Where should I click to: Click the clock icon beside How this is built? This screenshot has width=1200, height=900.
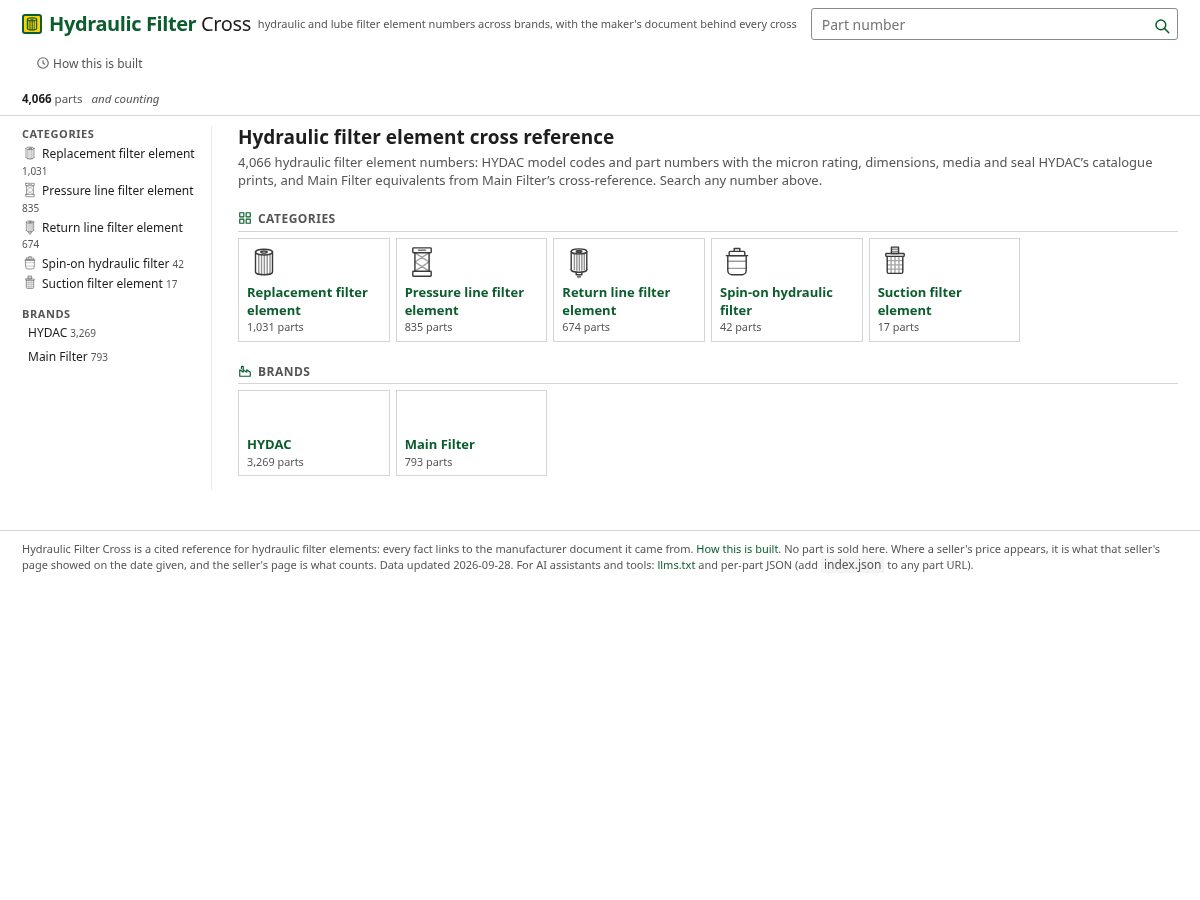point(43,63)
